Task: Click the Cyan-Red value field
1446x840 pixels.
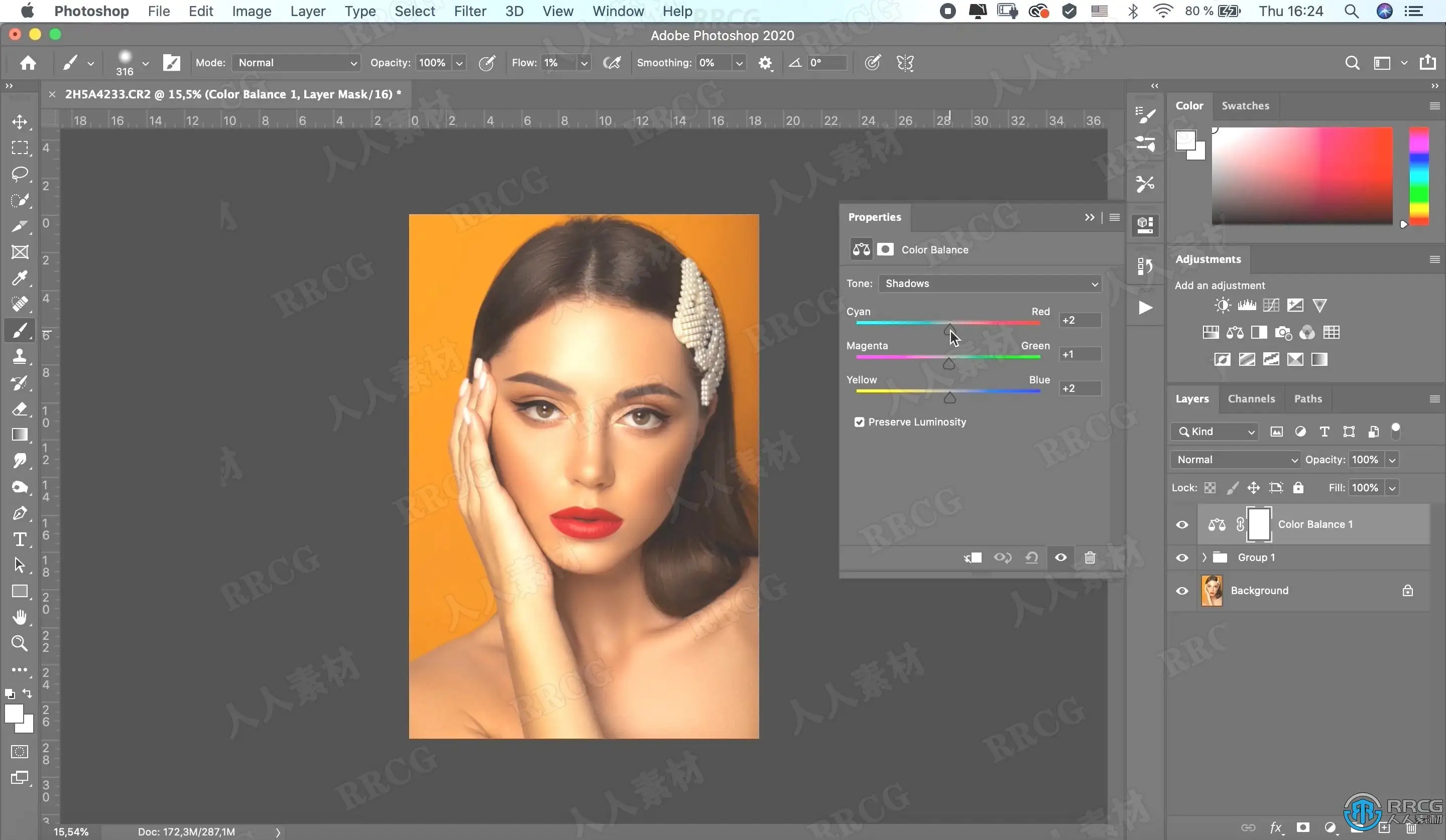Action: coord(1079,320)
